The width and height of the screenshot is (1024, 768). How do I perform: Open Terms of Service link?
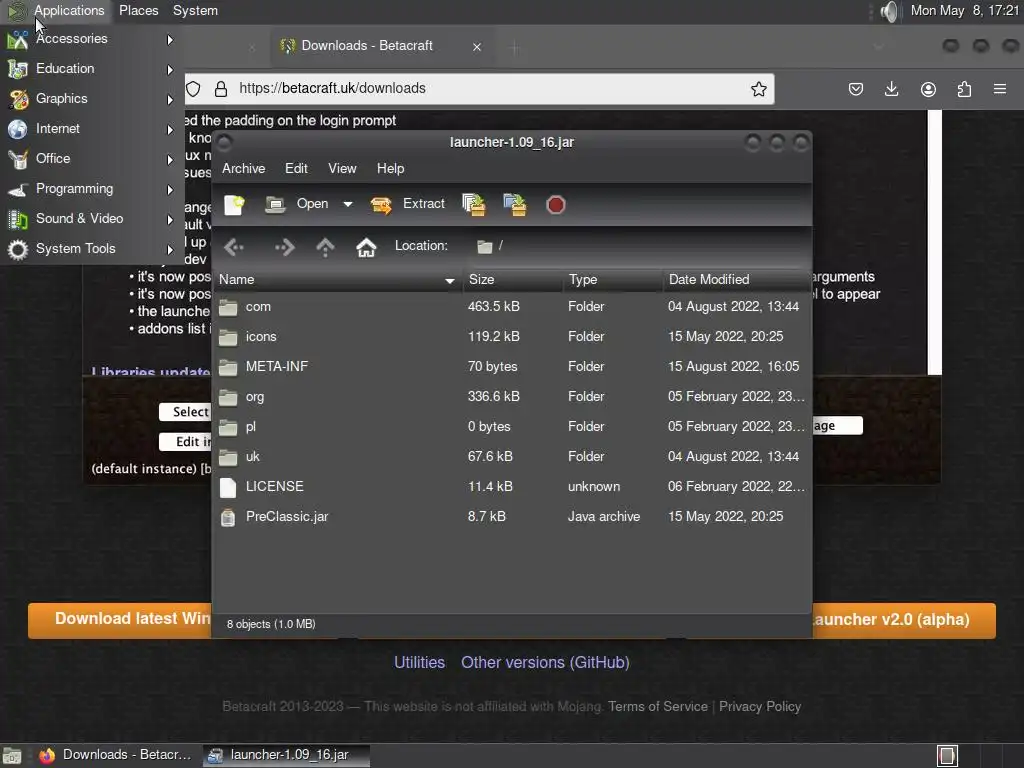click(x=658, y=707)
